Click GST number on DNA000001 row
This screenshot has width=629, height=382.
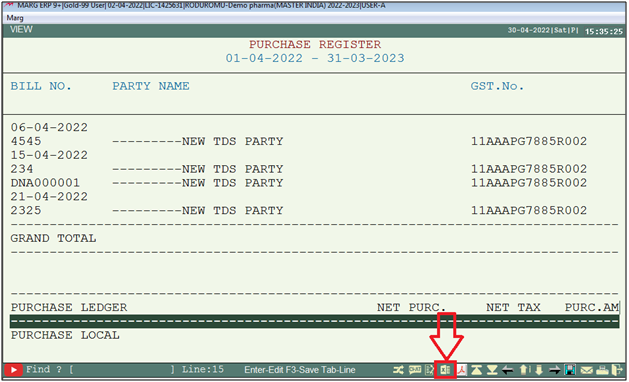click(529, 183)
